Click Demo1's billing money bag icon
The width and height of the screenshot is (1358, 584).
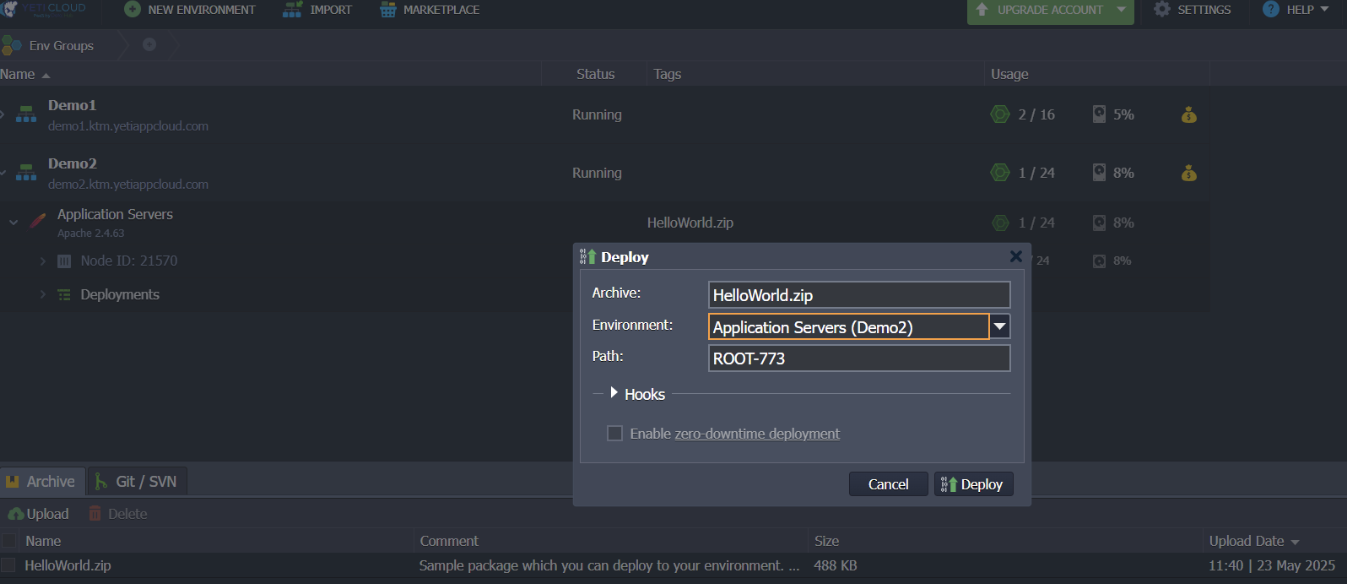tap(1188, 114)
